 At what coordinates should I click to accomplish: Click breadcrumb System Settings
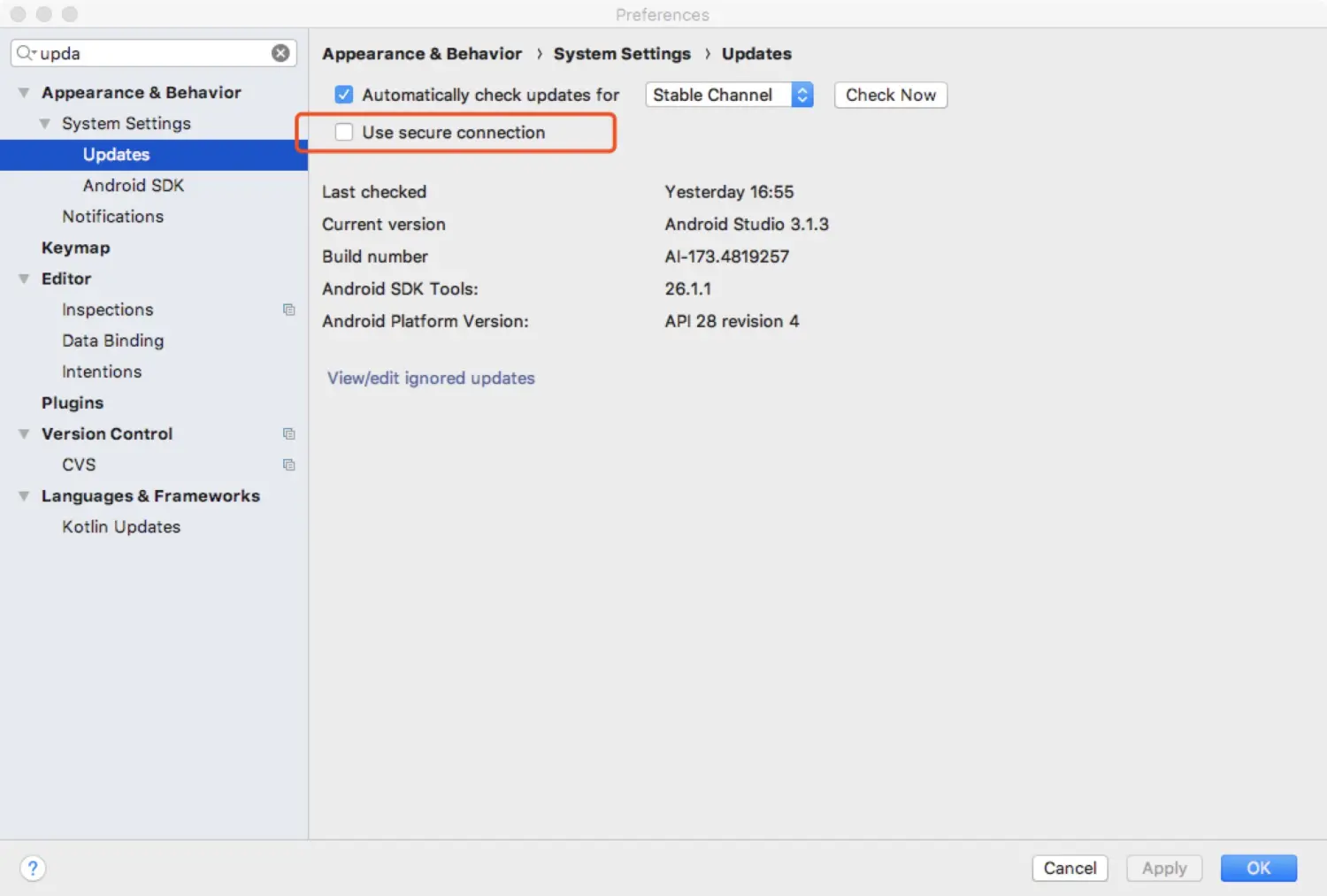point(622,54)
